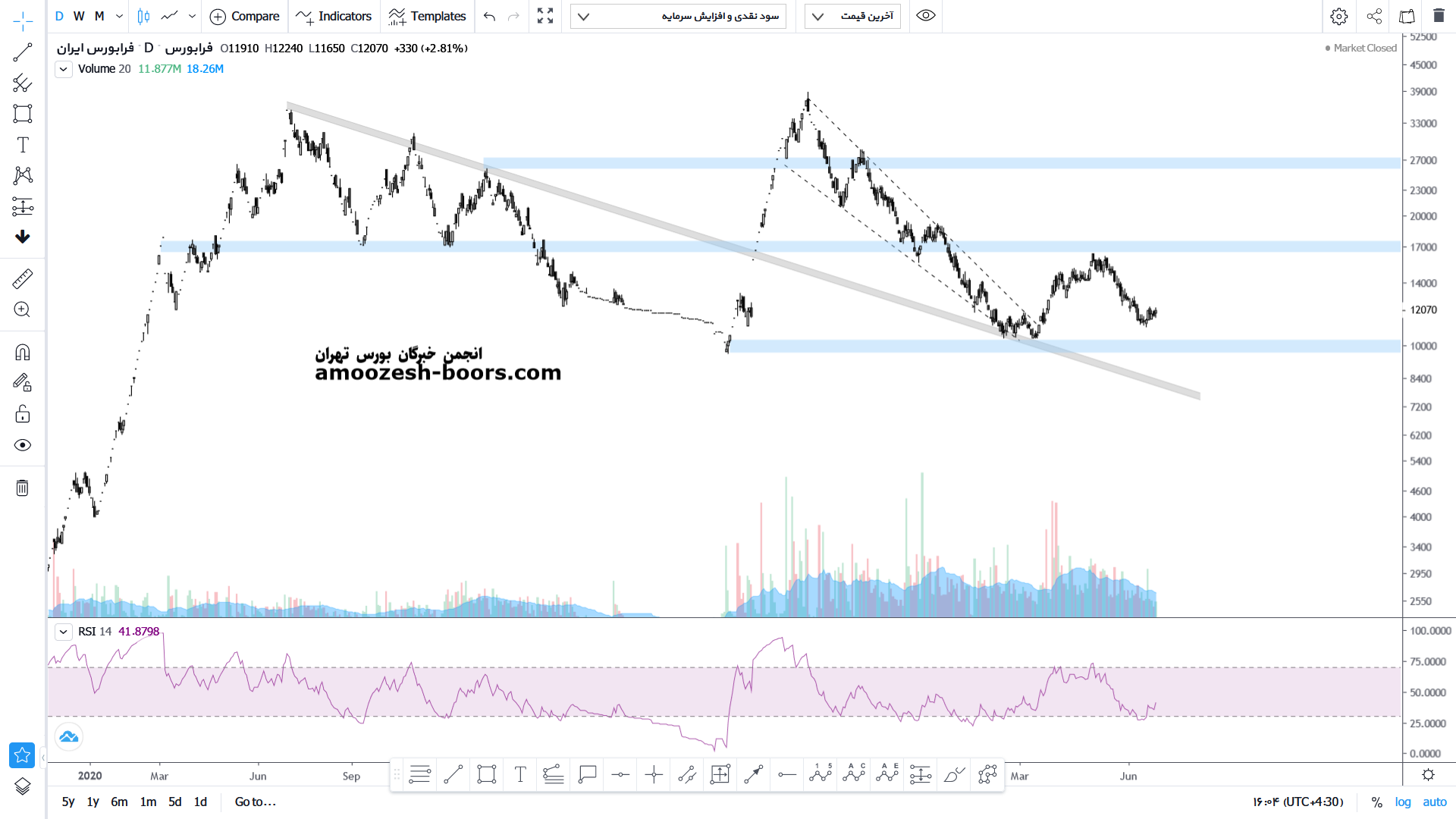Select the trend line tool in left sidebar

(23, 52)
